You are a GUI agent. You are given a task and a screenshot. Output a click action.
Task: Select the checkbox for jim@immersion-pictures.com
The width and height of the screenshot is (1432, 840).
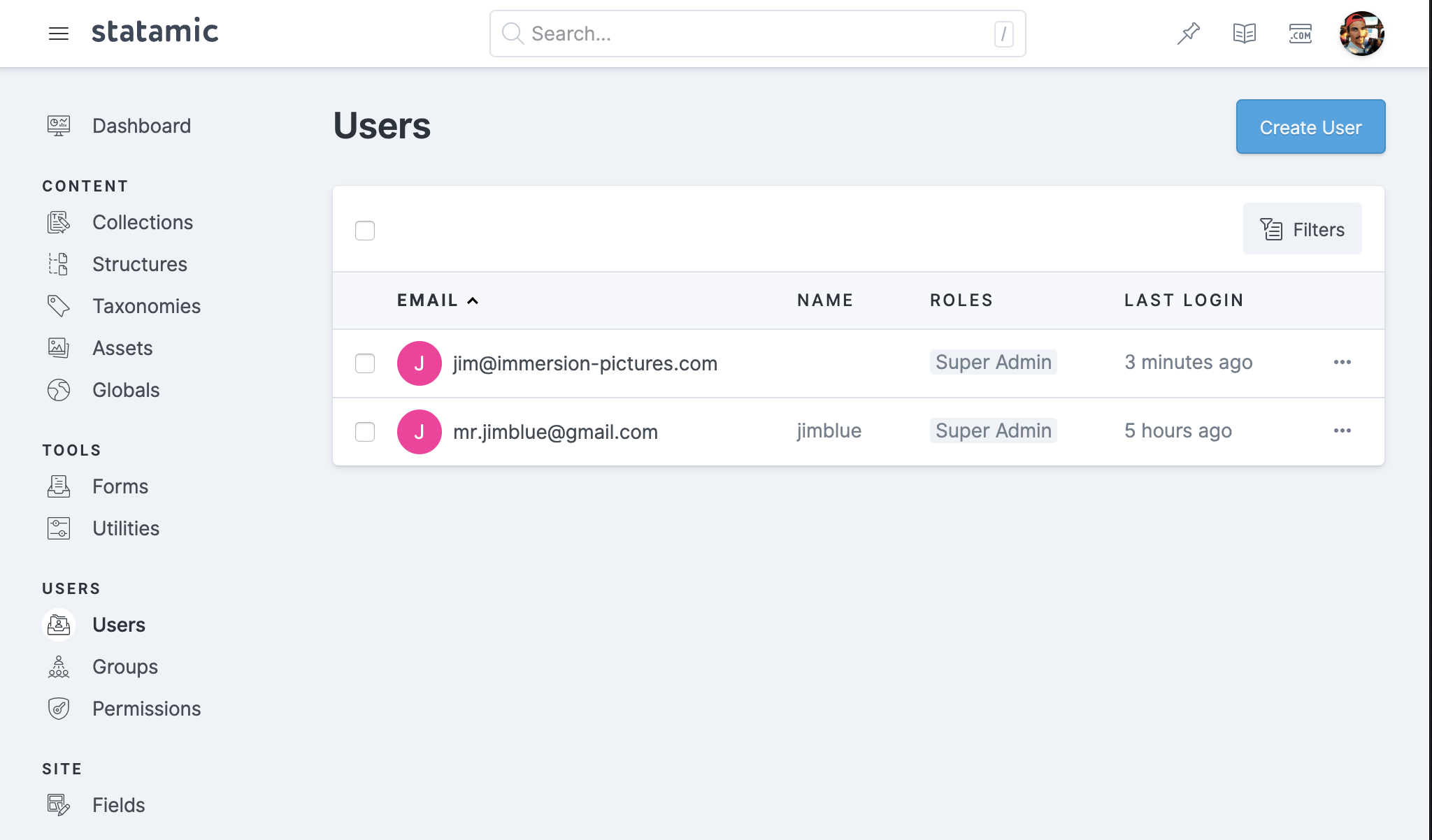[364, 363]
